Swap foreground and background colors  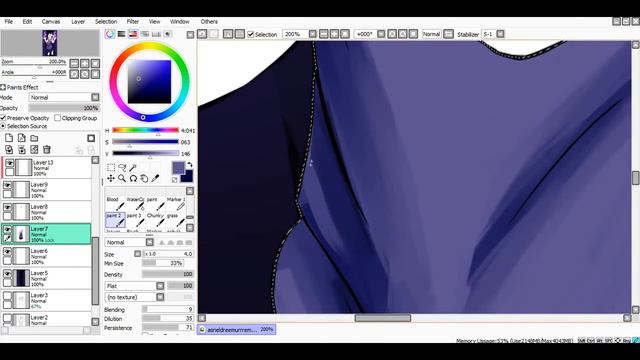[x=190, y=164]
